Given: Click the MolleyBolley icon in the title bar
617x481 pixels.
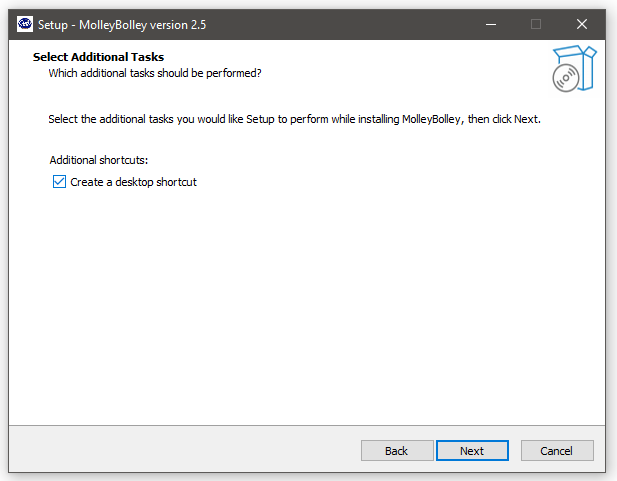Looking at the screenshot, I should (x=25, y=24).
